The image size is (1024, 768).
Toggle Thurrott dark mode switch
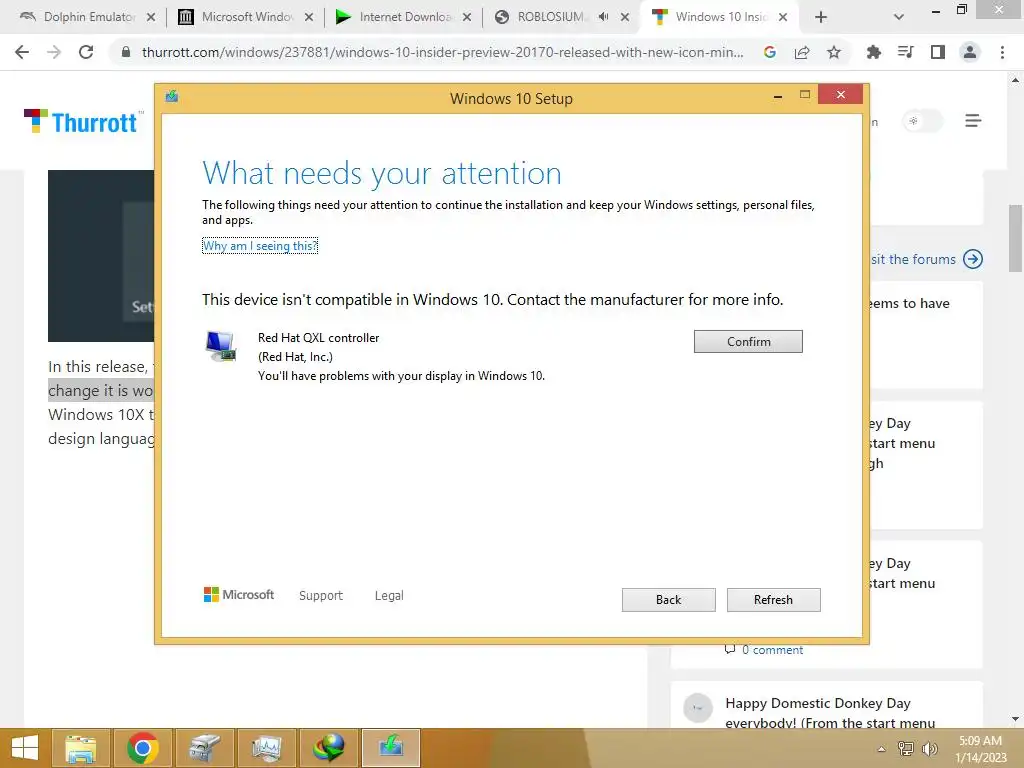coord(921,121)
